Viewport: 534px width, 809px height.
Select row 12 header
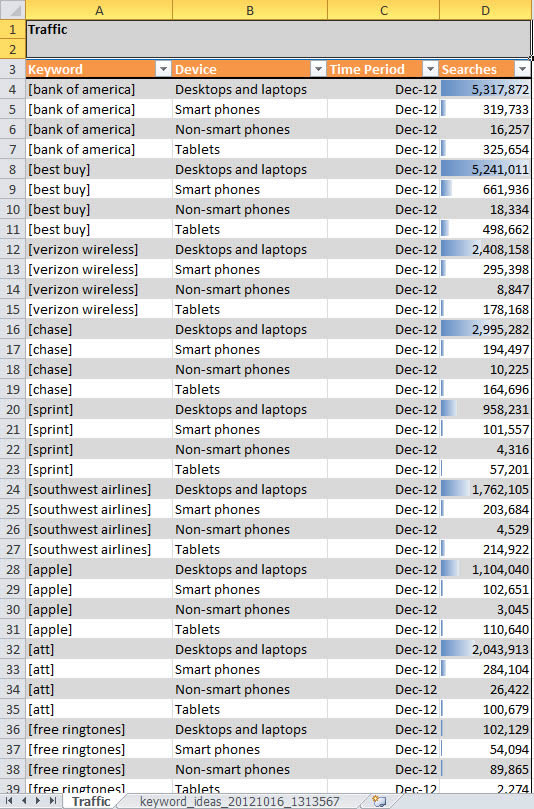(13, 249)
